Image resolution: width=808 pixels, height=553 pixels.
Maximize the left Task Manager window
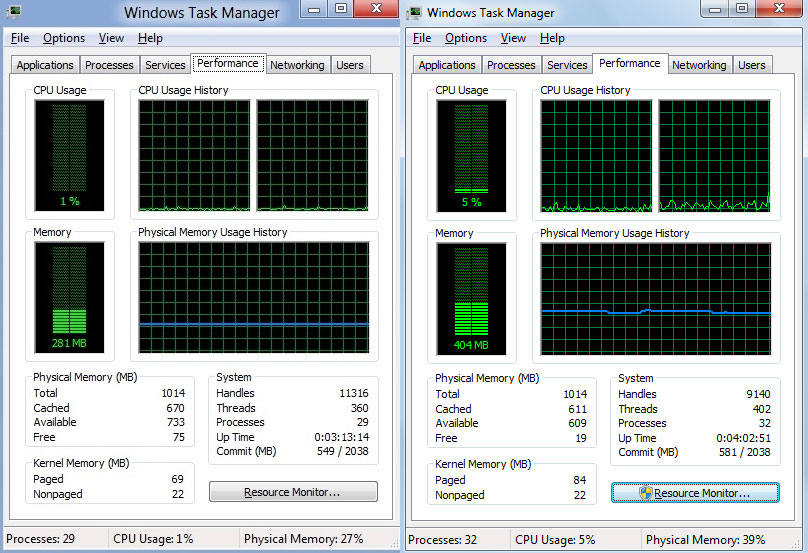341,9
